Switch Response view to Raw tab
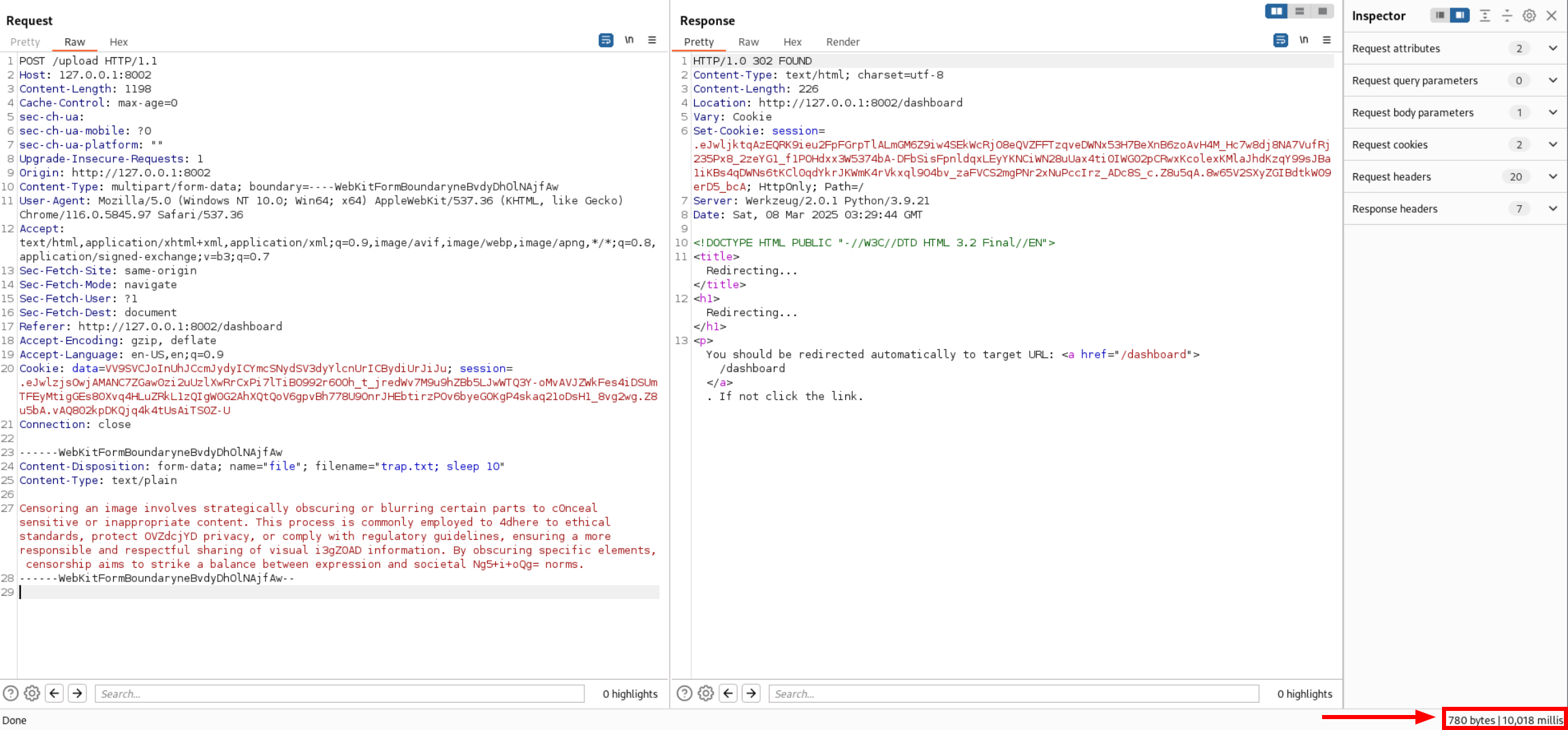 [749, 42]
